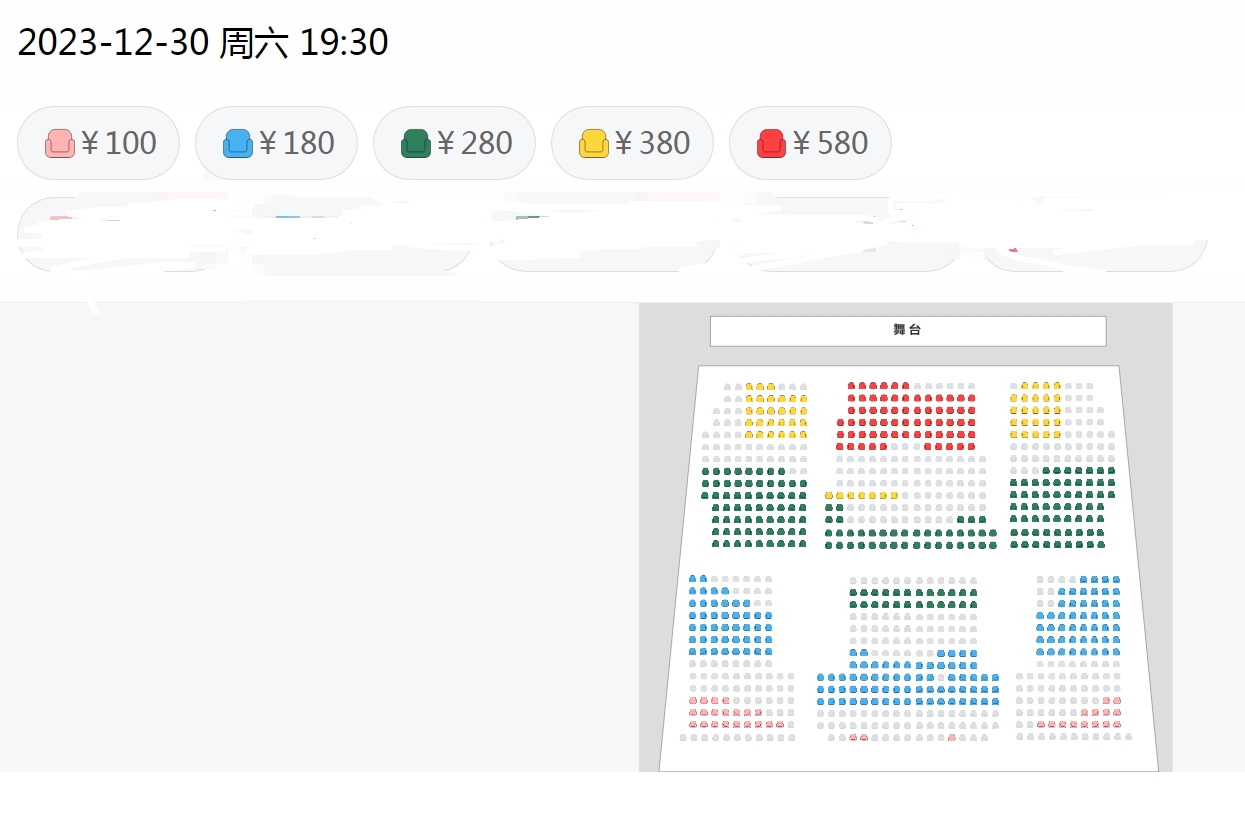Pick the first red seat in the top center row
This screenshot has width=1245, height=819.
pos(852,386)
